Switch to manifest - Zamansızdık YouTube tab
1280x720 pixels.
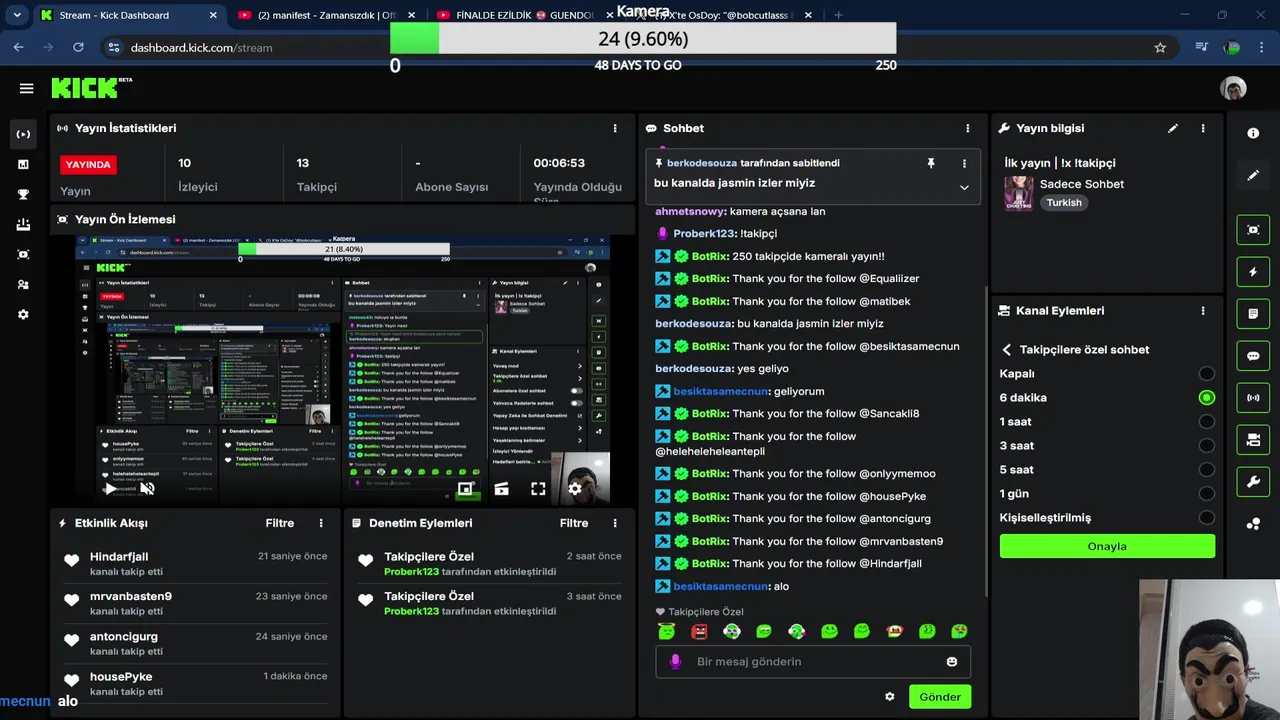click(326, 15)
